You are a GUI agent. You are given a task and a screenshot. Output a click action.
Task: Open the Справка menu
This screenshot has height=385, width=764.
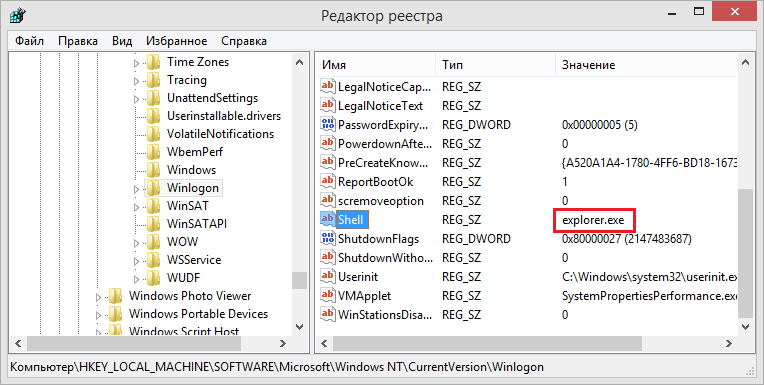pos(244,41)
